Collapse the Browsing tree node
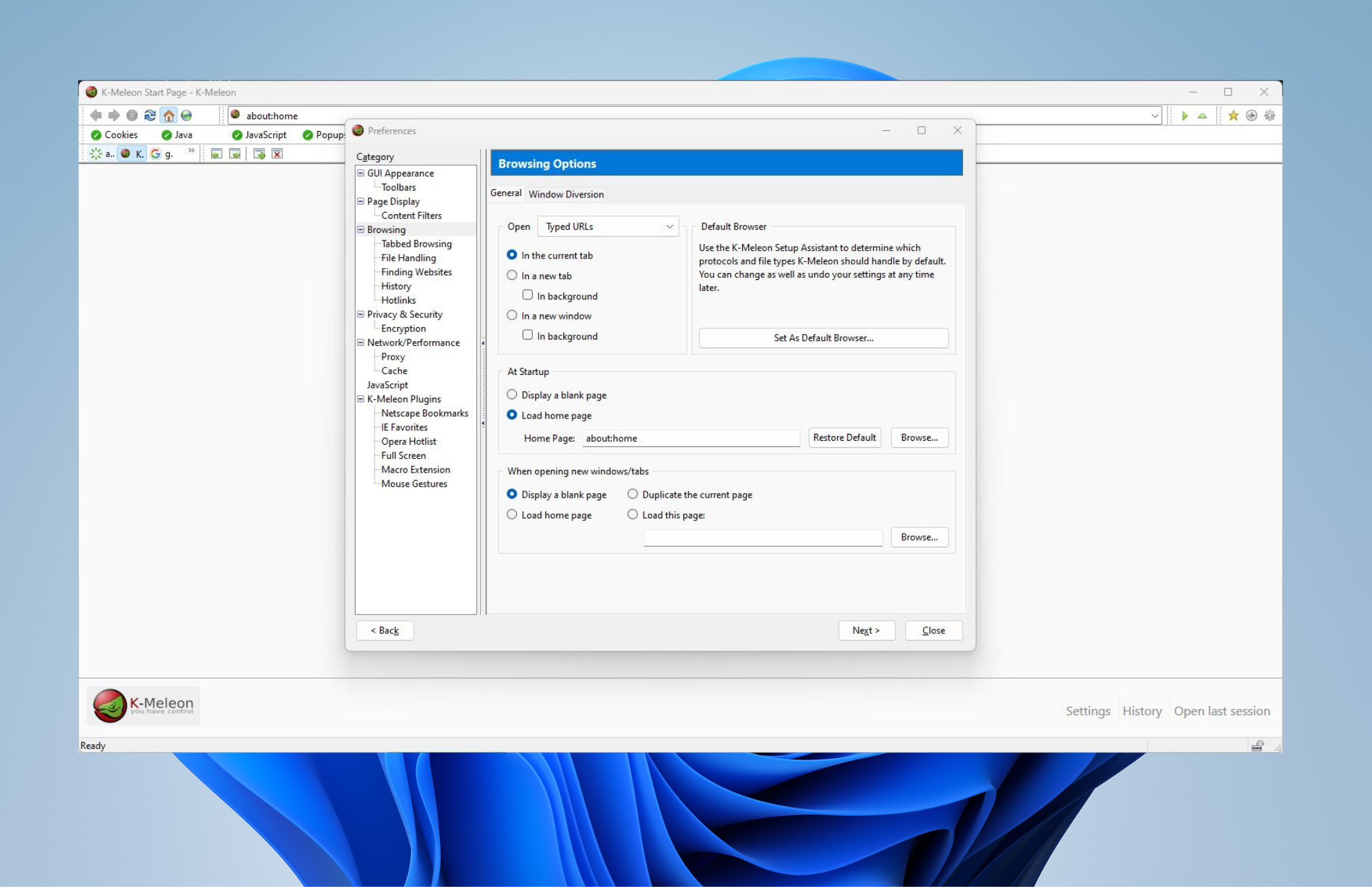This screenshot has height=887, width=1372. click(360, 229)
